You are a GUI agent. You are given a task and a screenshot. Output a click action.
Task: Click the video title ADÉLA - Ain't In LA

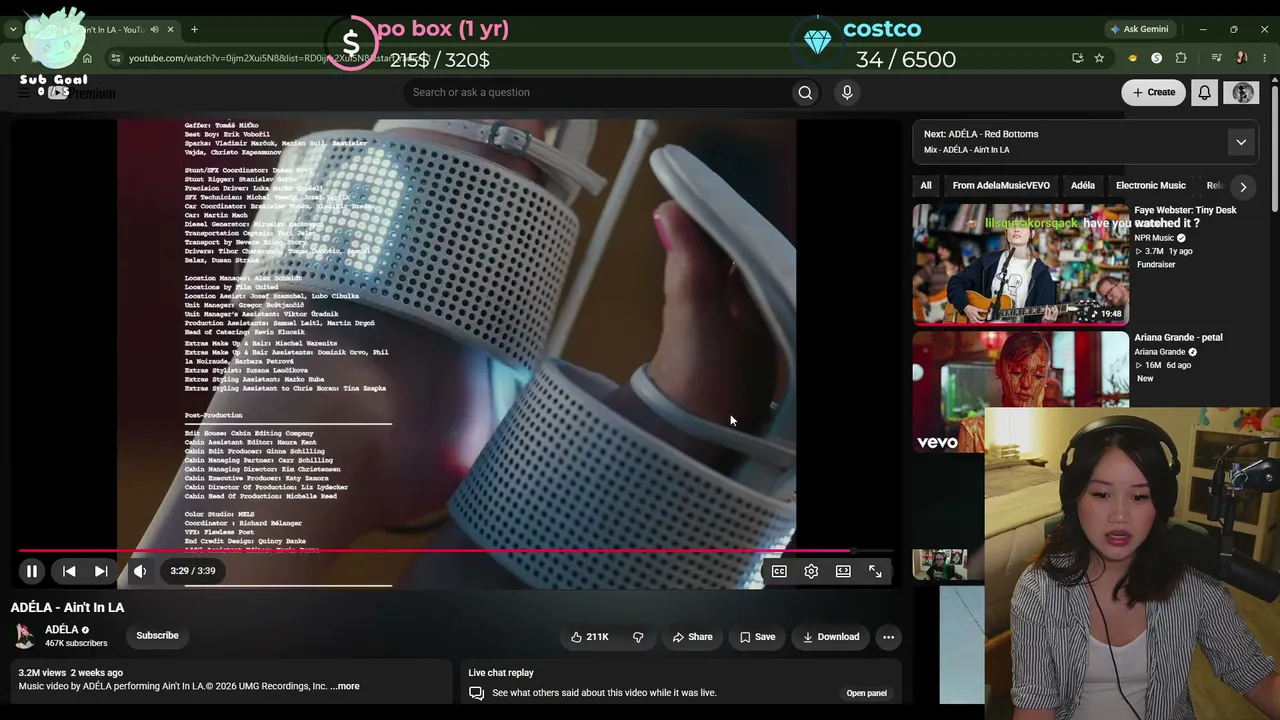click(68, 607)
